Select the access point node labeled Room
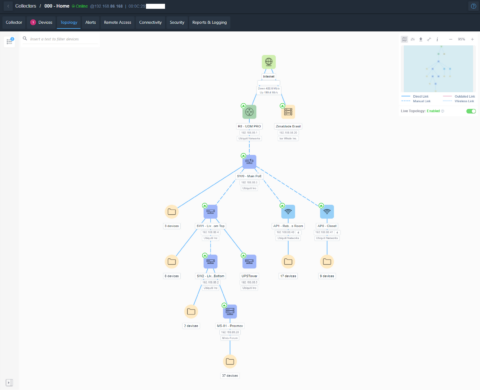The height and width of the screenshot is (390, 480). pyautogui.click(x=288, y=212)
